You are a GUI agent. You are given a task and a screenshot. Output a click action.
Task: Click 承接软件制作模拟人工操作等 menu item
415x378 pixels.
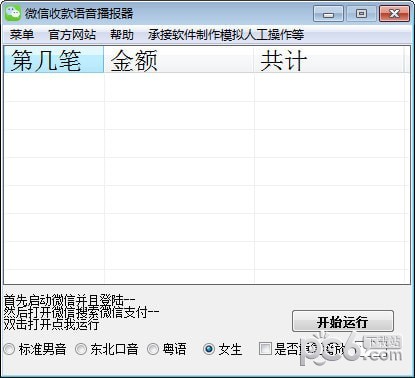click(226, 35)
